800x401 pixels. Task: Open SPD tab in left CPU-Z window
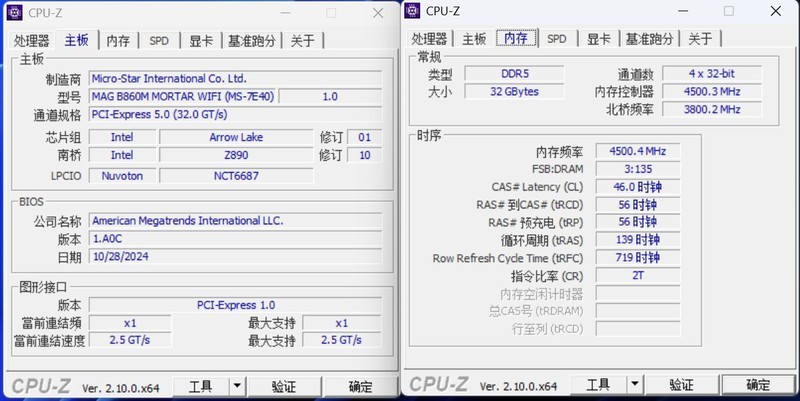click(159, 41)
